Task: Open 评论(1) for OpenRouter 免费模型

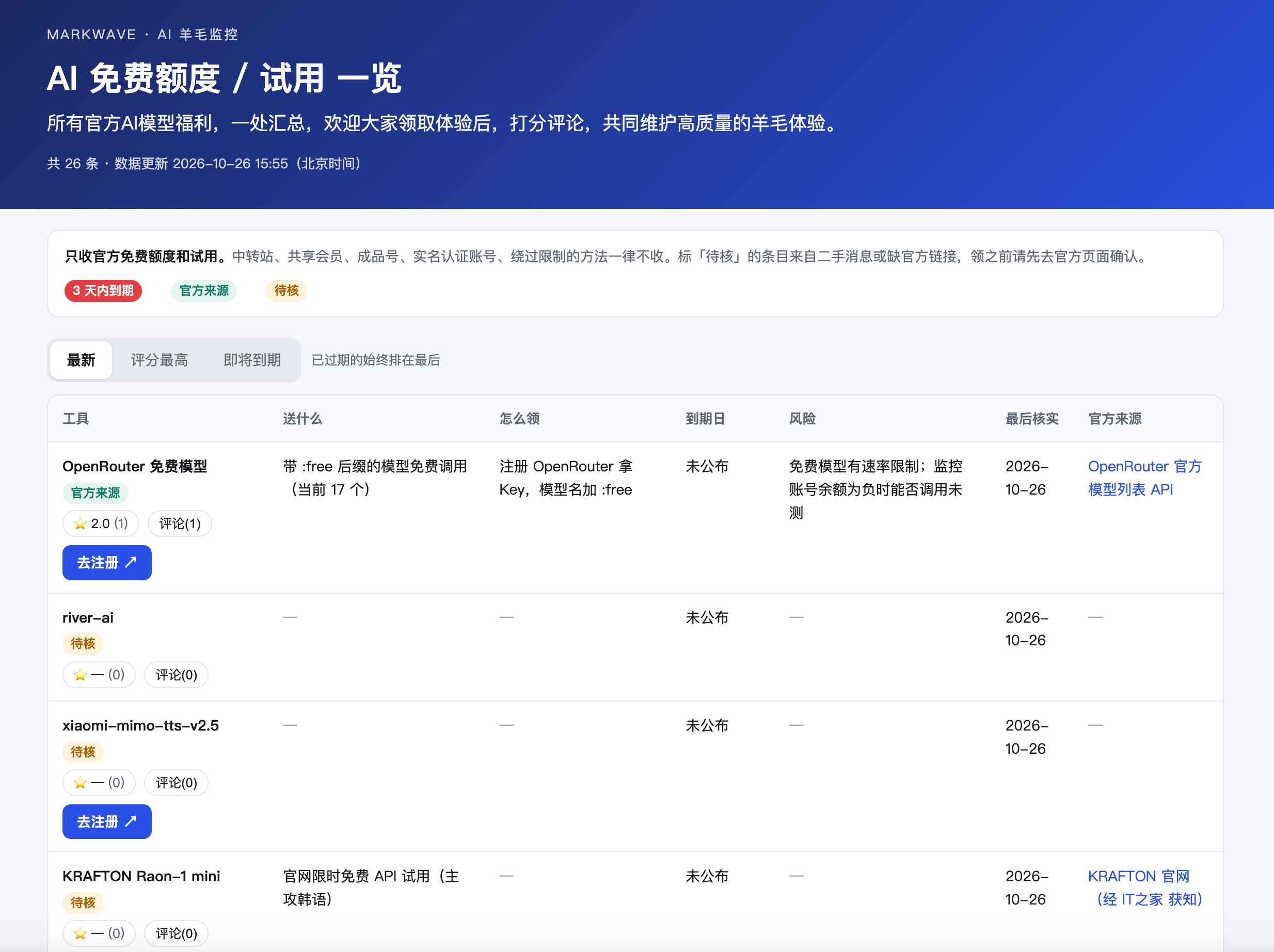Action: 180,523
